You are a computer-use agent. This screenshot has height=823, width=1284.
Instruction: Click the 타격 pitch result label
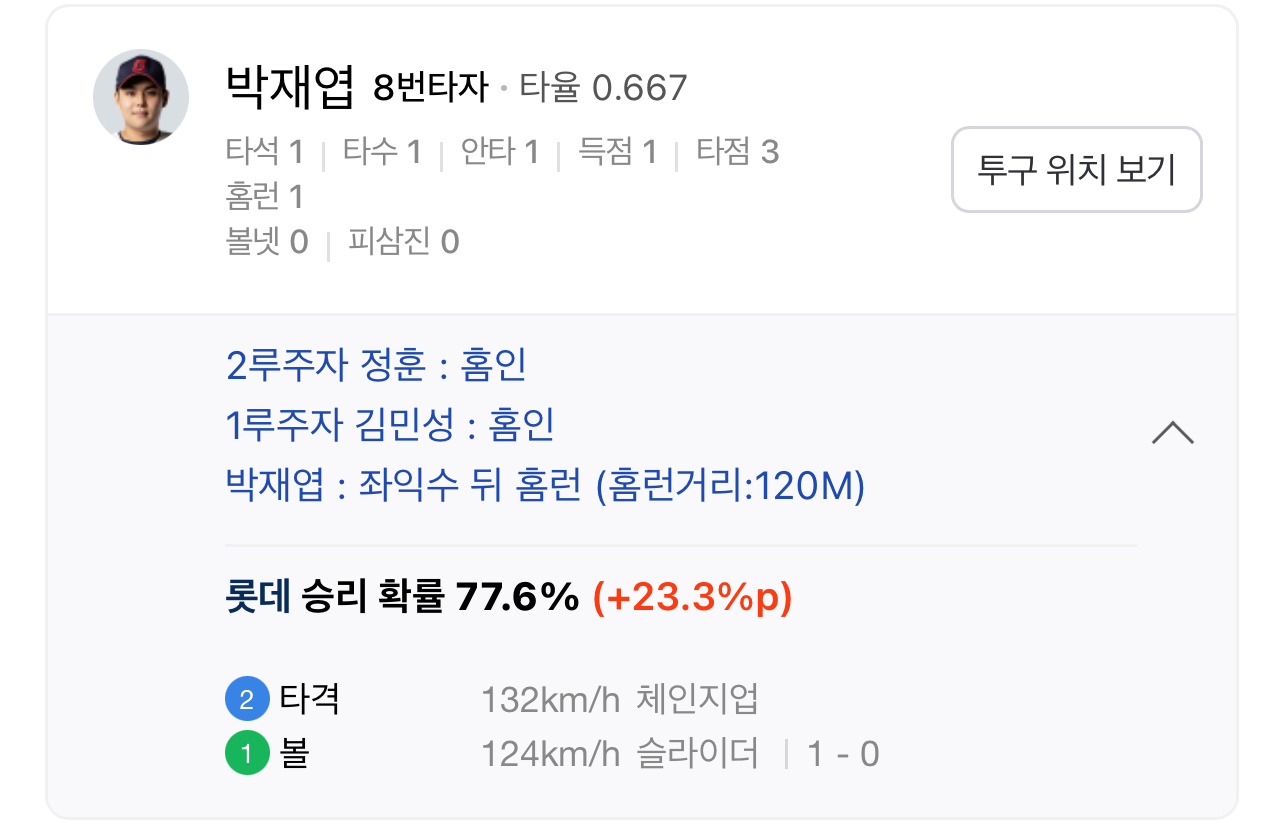pos(310,699)
